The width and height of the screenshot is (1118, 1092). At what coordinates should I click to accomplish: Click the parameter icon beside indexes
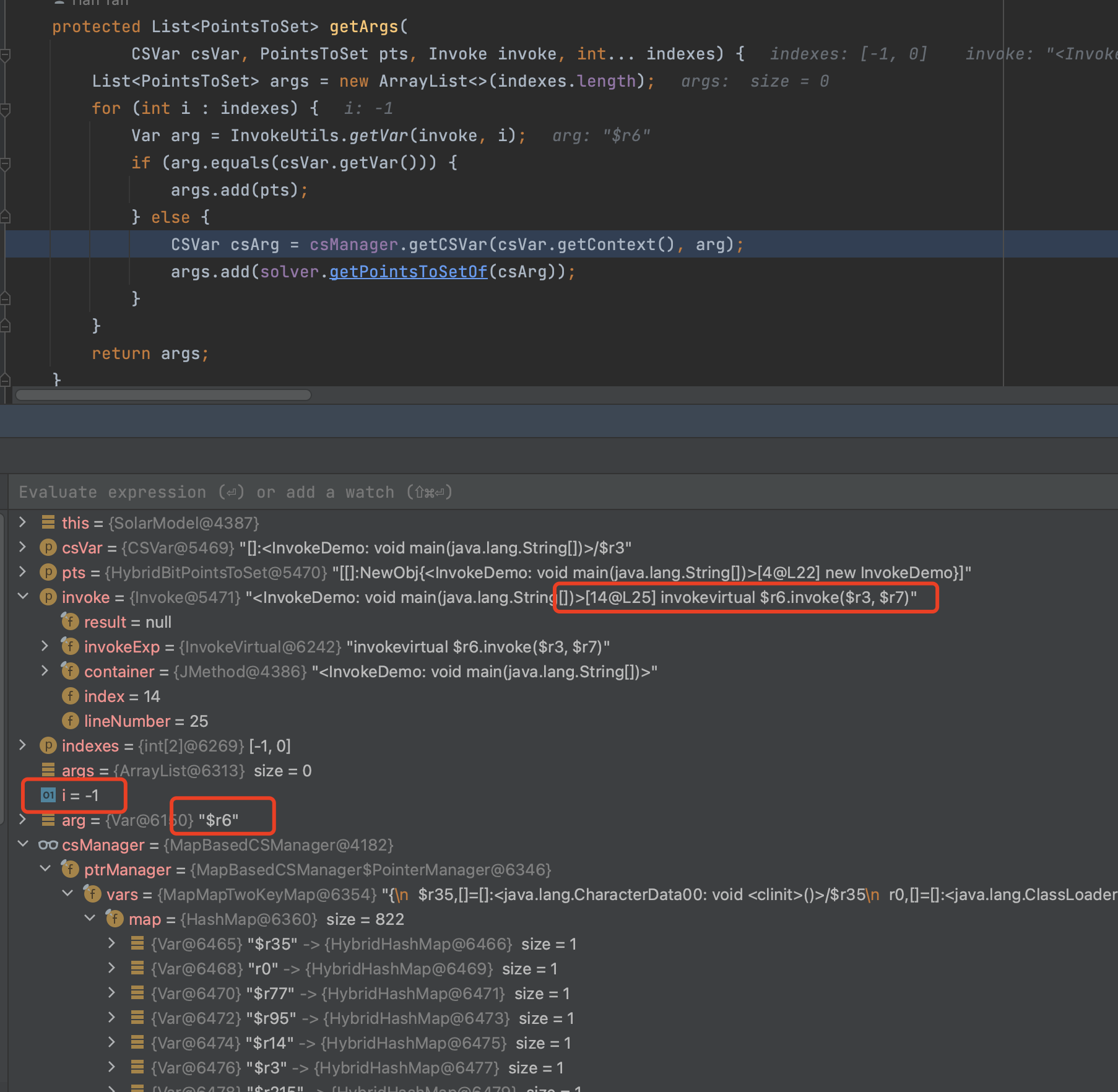[x=48, y=745]
